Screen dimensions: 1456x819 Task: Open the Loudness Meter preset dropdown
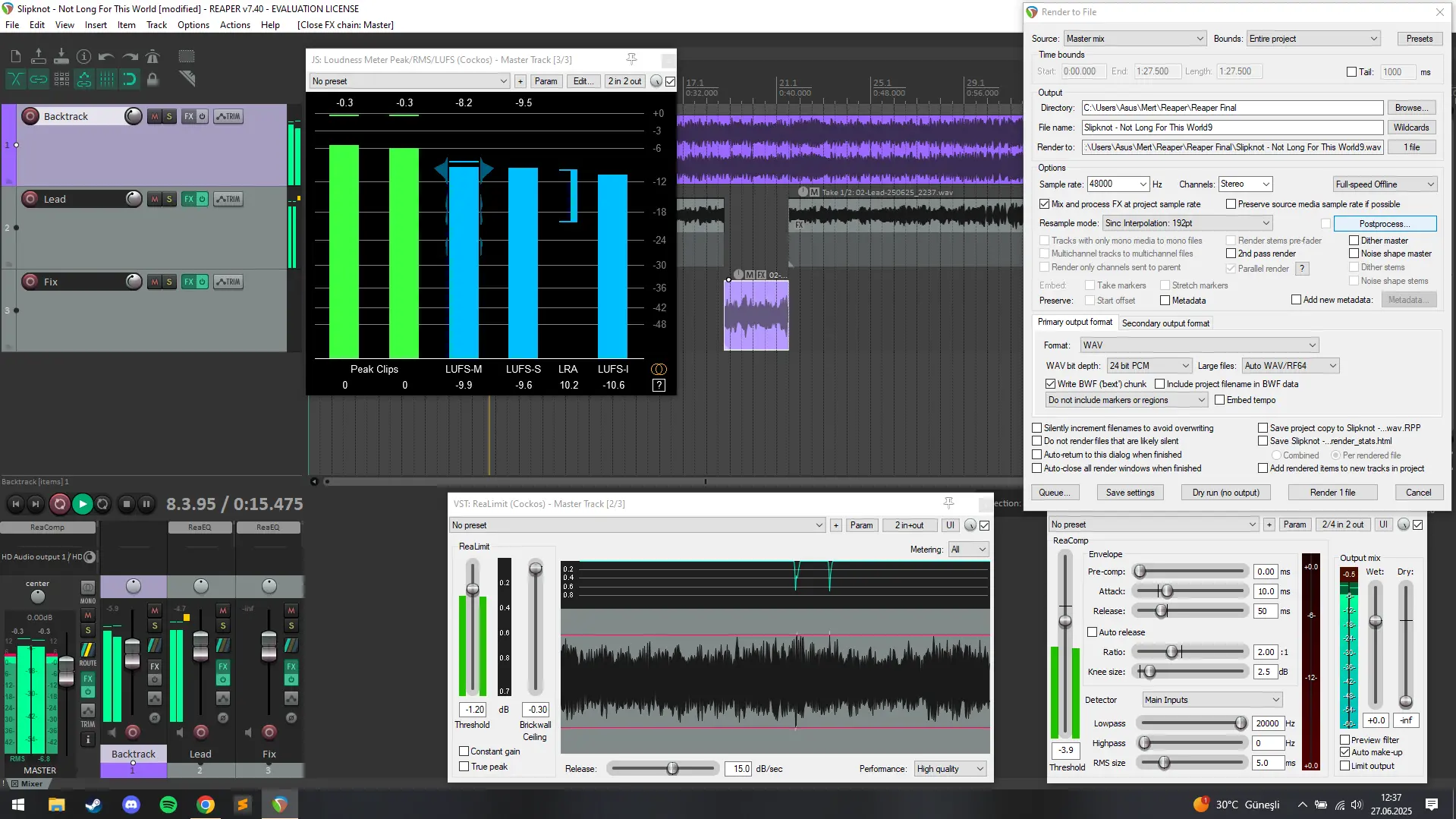pos(409,81)
